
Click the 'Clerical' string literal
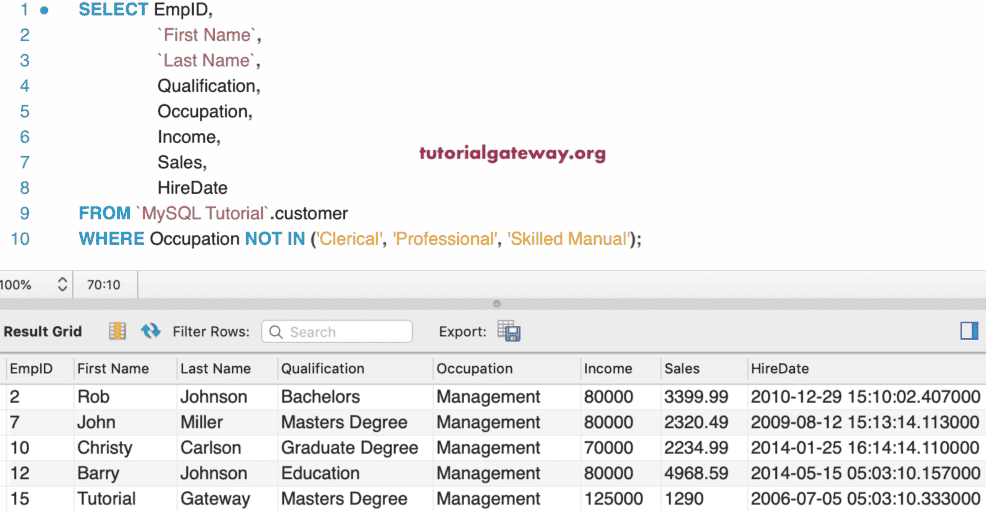[x=349, y=239]
